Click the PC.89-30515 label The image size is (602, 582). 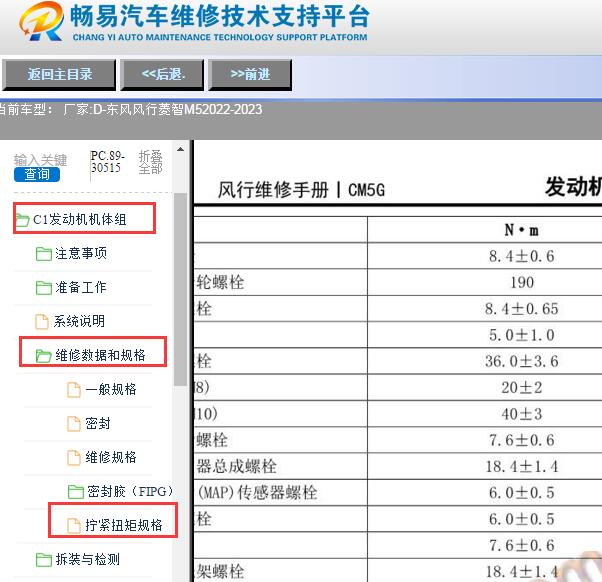click(107, 162)
